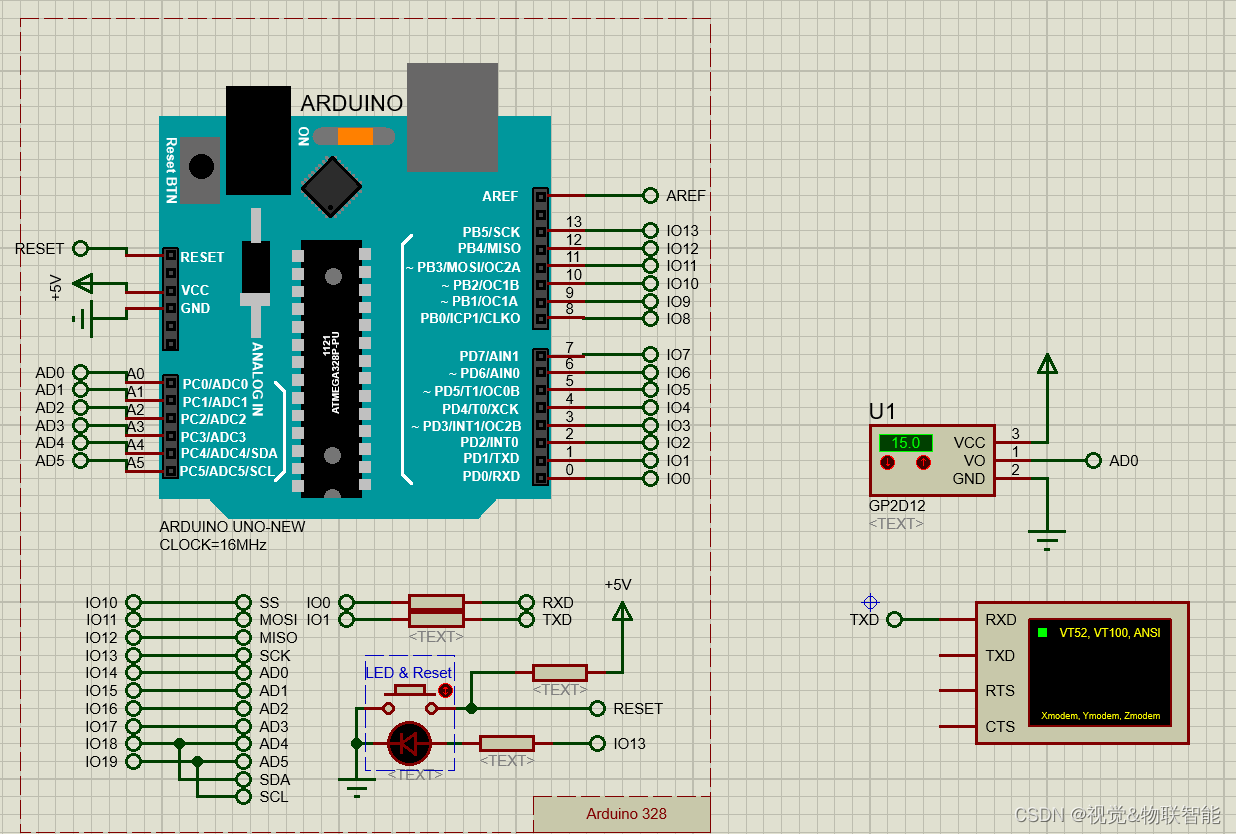Screen dimensions: 1236x834
Task: Select the black power jack on the Arduino
Action: pyautogui.click(x=258, y=140)
